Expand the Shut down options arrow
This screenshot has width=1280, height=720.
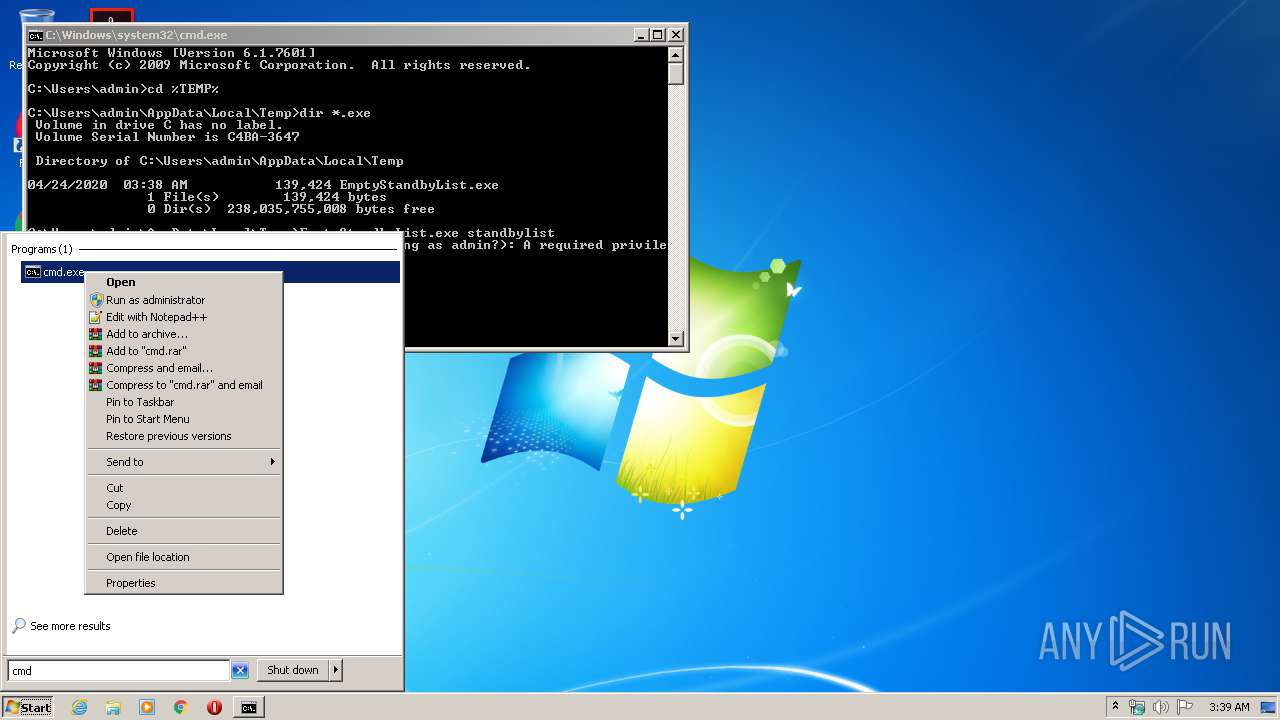(336, 670)
